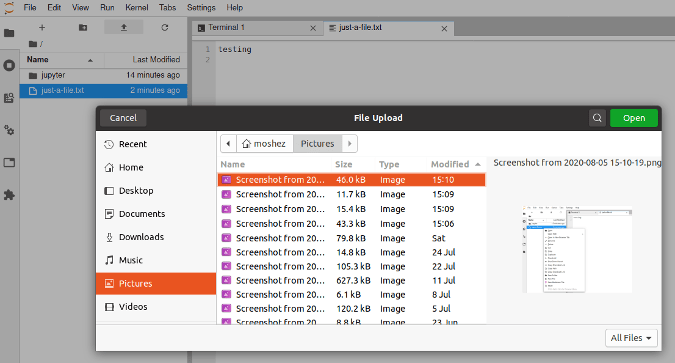The width and height of the screenshot is (675, 363).
Task: Open the running terminals and kernels sidebar icon
Action: click(x=9, y=65)
